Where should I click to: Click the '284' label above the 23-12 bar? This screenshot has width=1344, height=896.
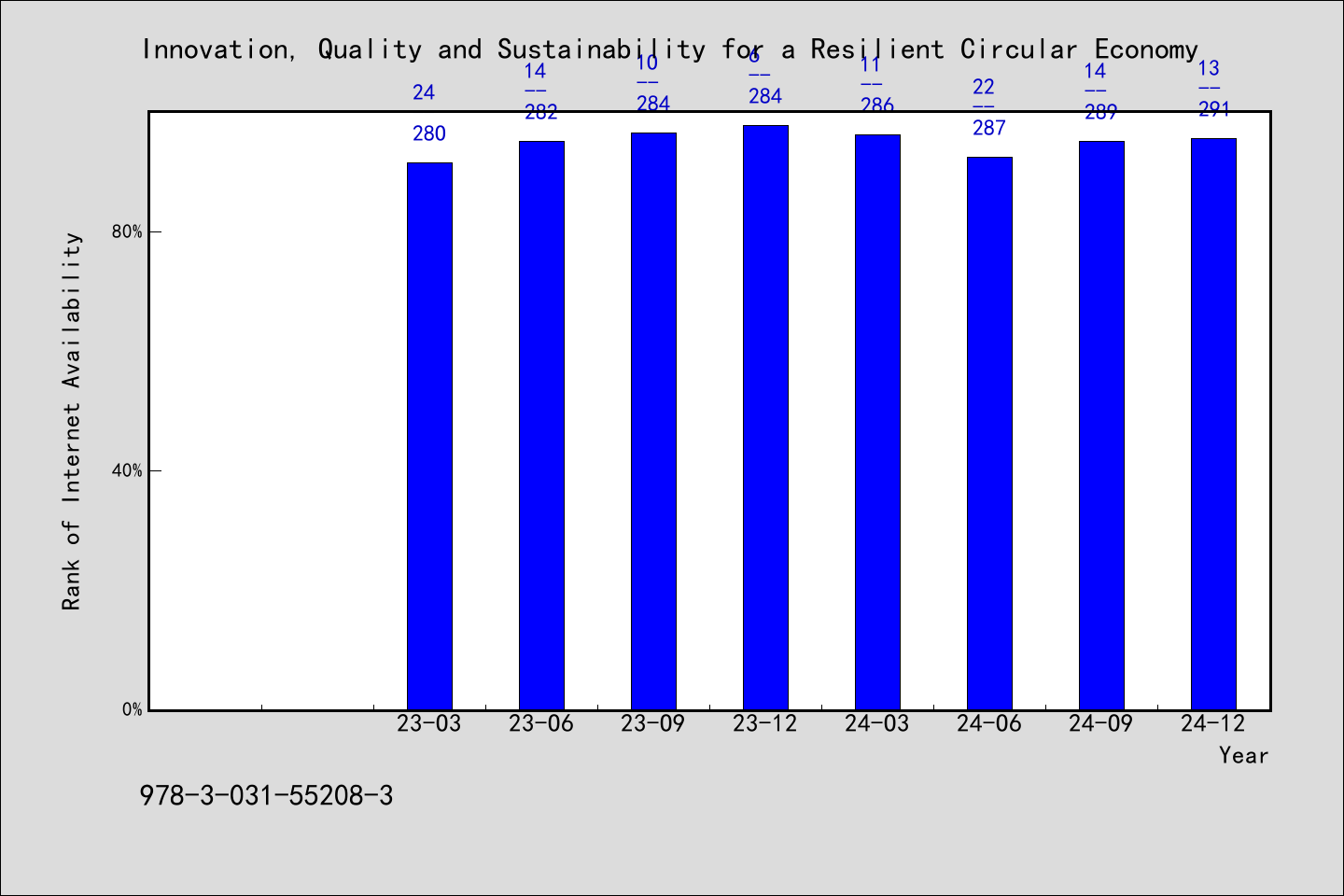tap(765, 96)
